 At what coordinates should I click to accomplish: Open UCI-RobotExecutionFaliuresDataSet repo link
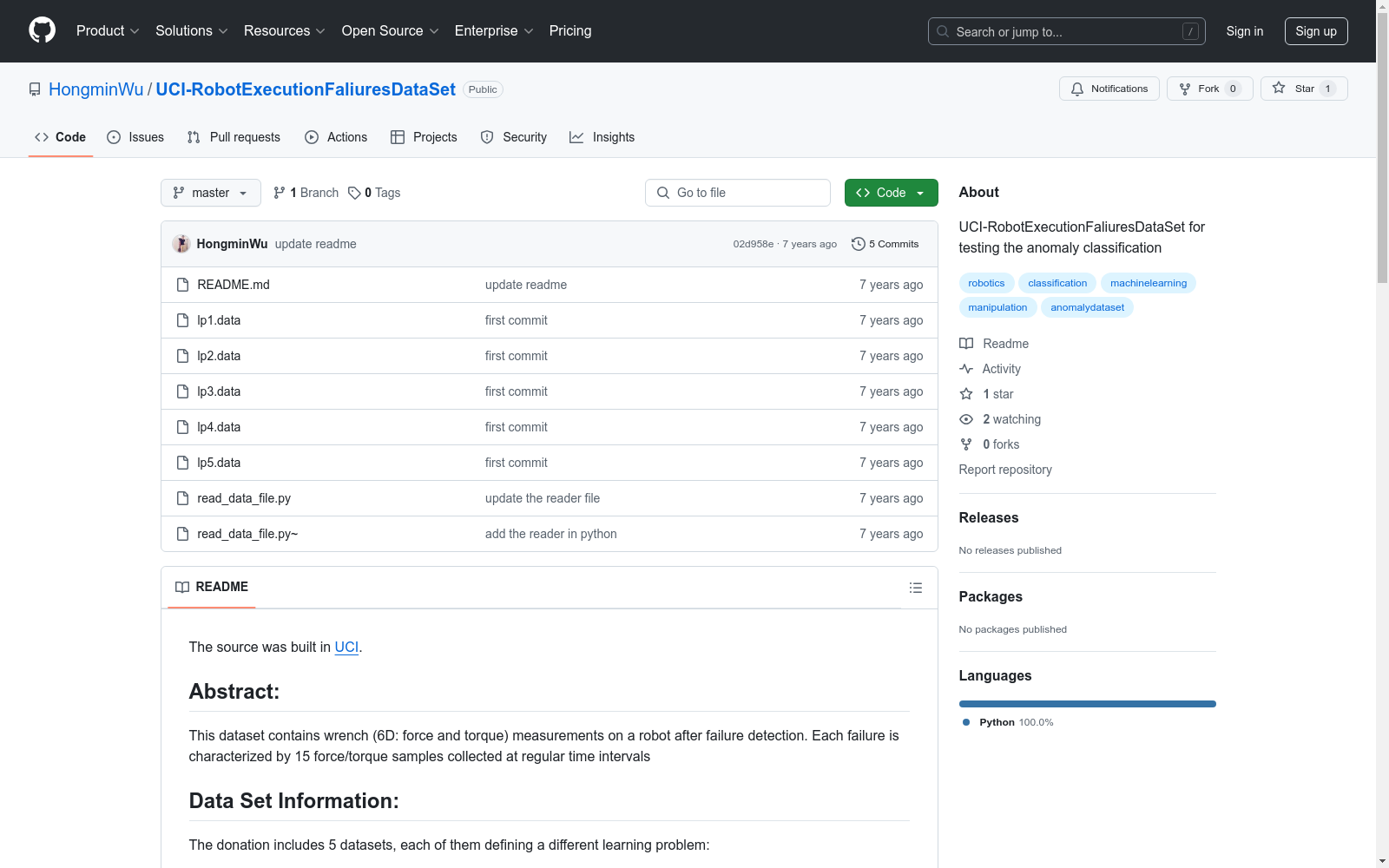(x=306, y=89)
